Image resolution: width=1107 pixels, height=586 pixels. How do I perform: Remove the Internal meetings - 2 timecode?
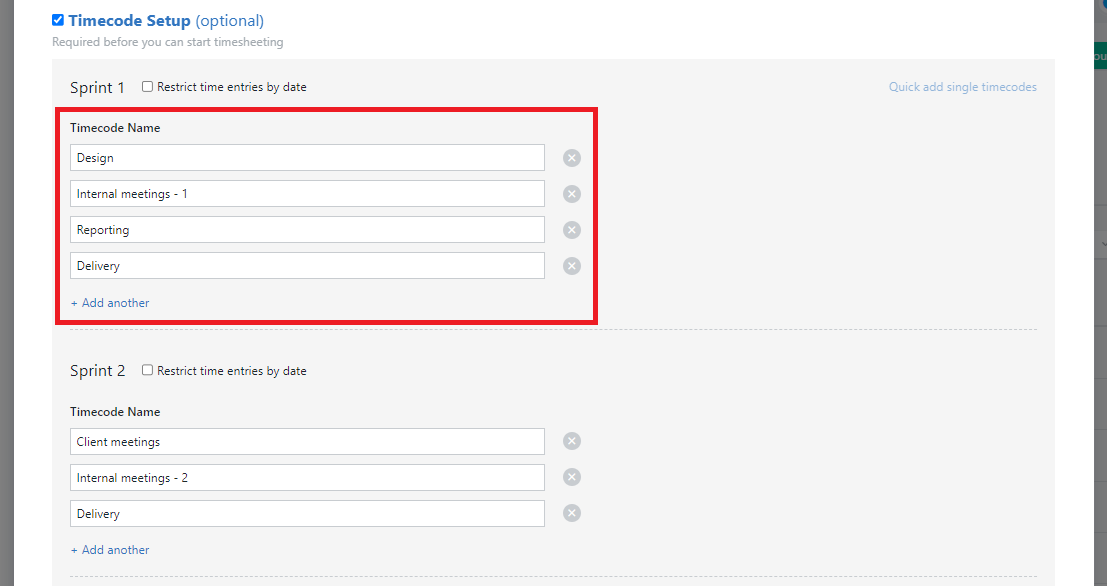(571, 477)
